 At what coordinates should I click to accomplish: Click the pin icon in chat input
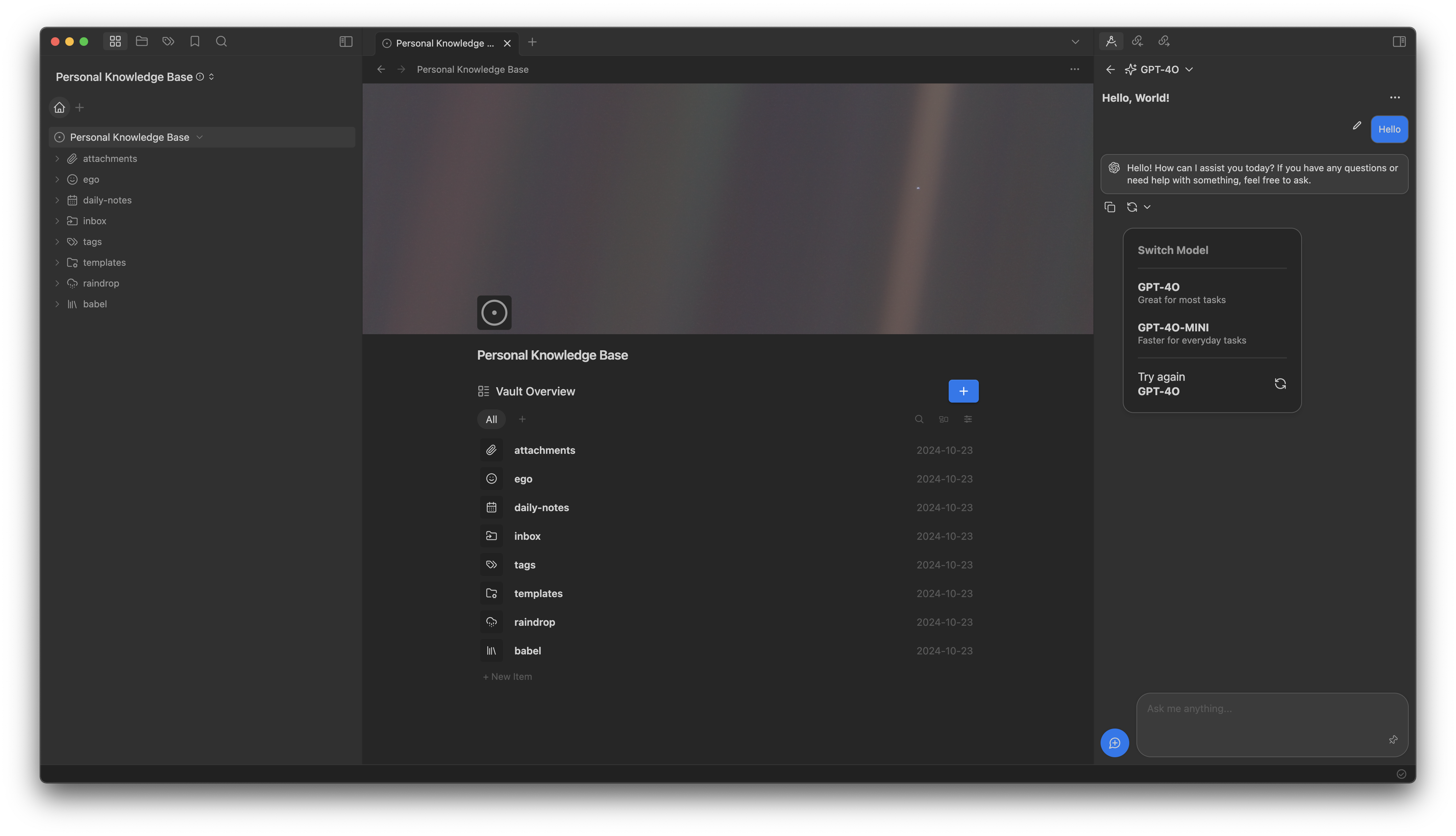click(x=1393, y=740)
